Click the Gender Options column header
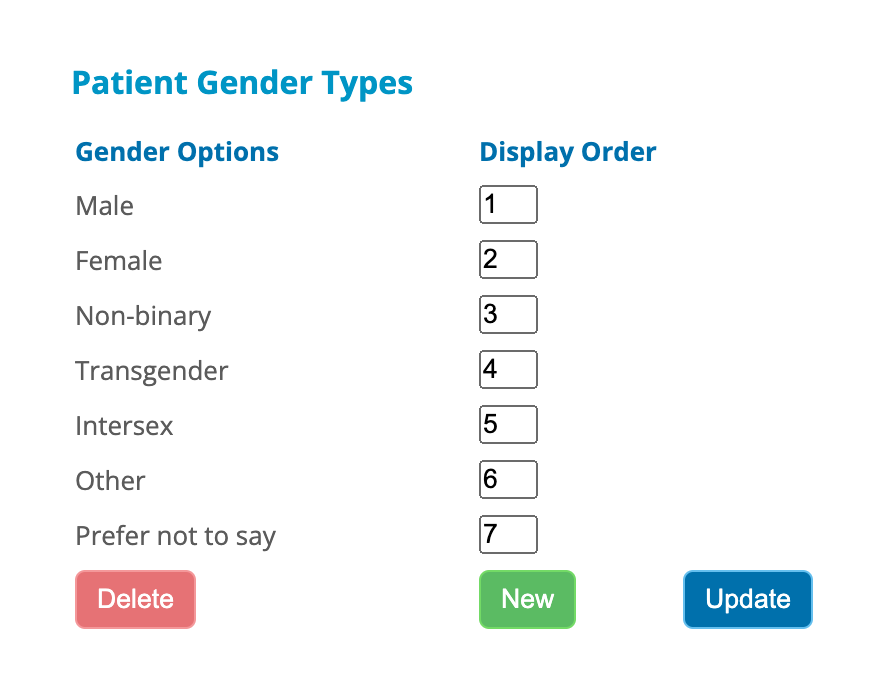The image size is (886, 696). (177, 153)
